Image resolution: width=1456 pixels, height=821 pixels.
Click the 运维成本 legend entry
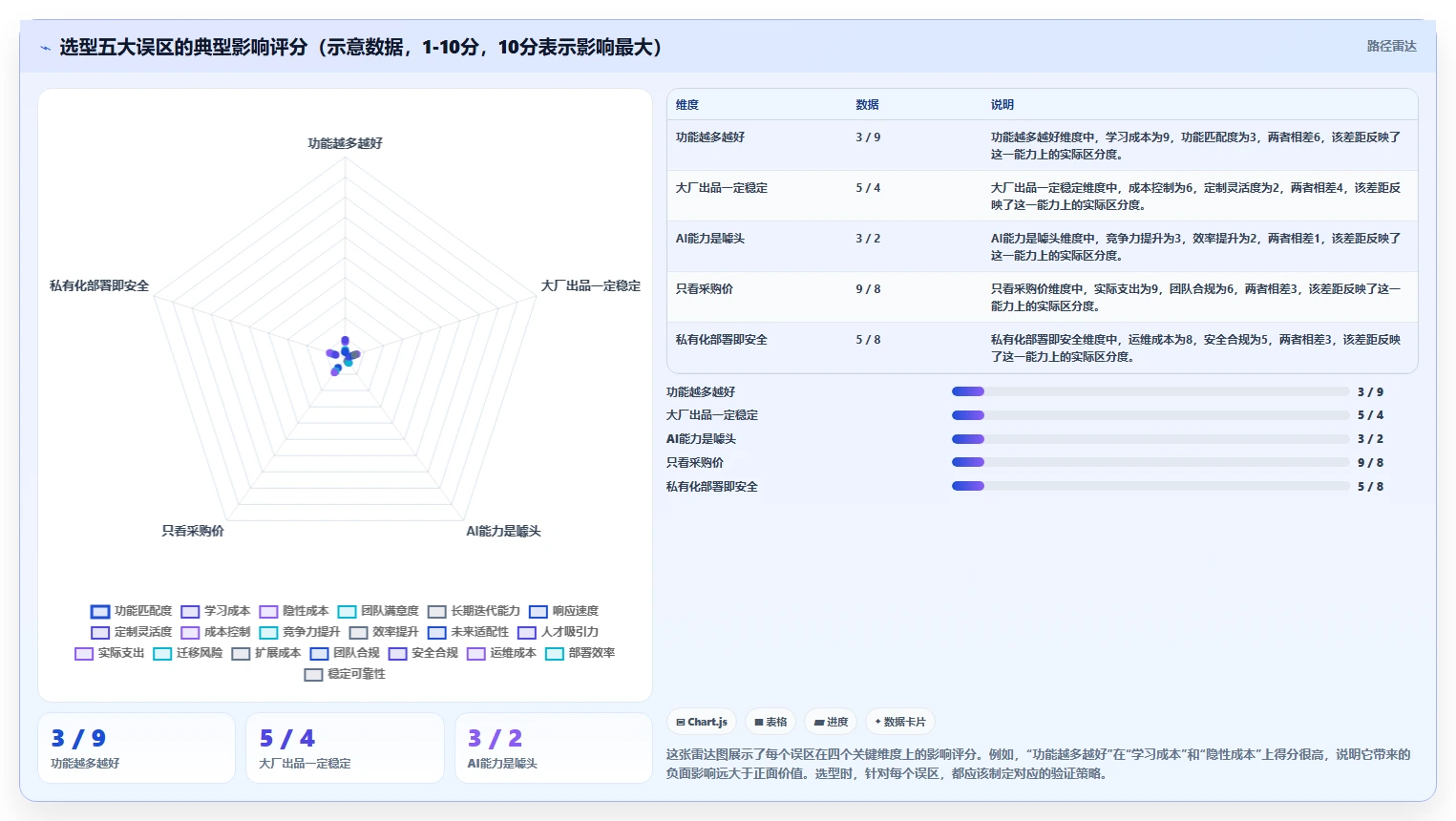pos(501,653)
